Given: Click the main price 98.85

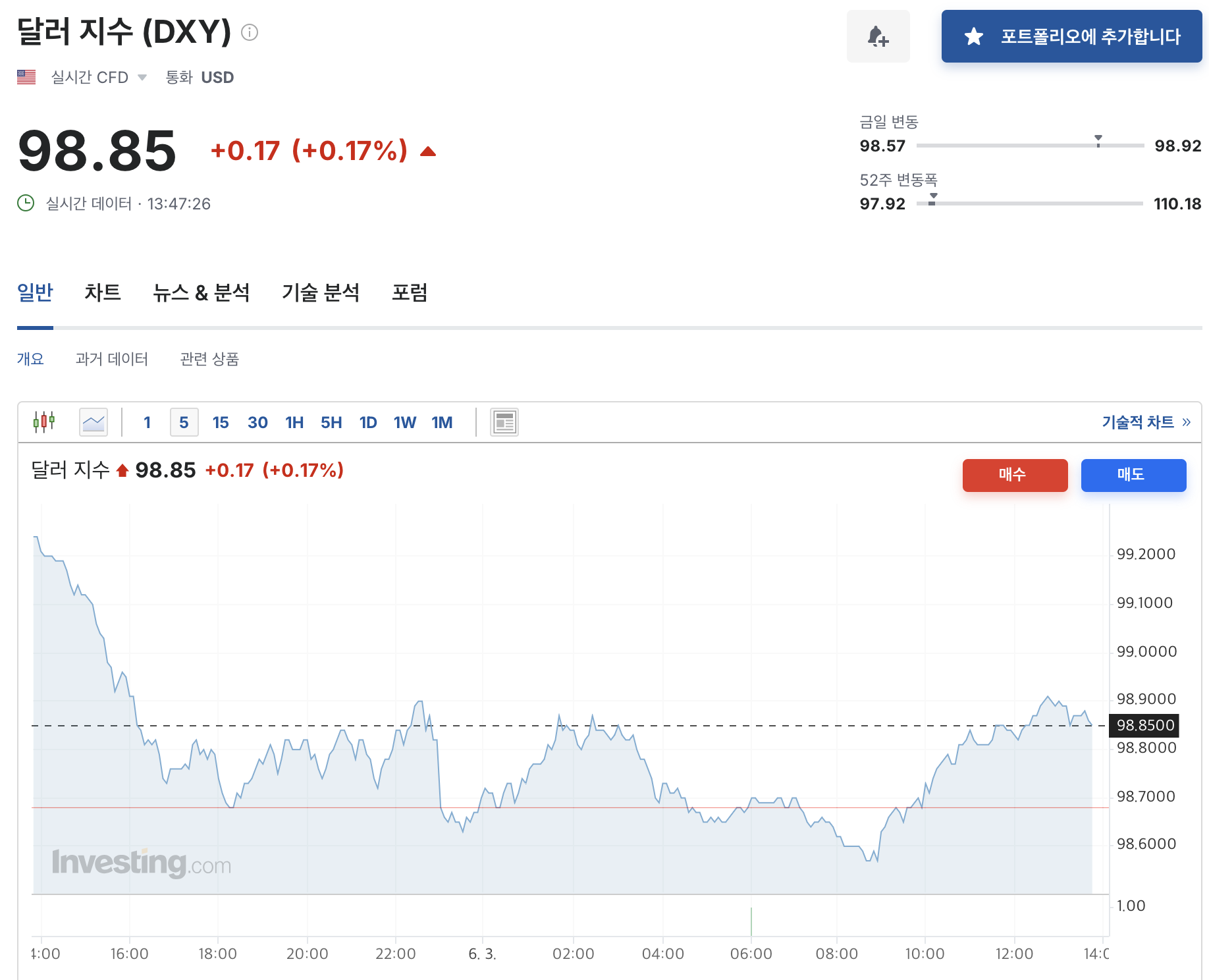Looking at the screenshot, I should point(97,151).
